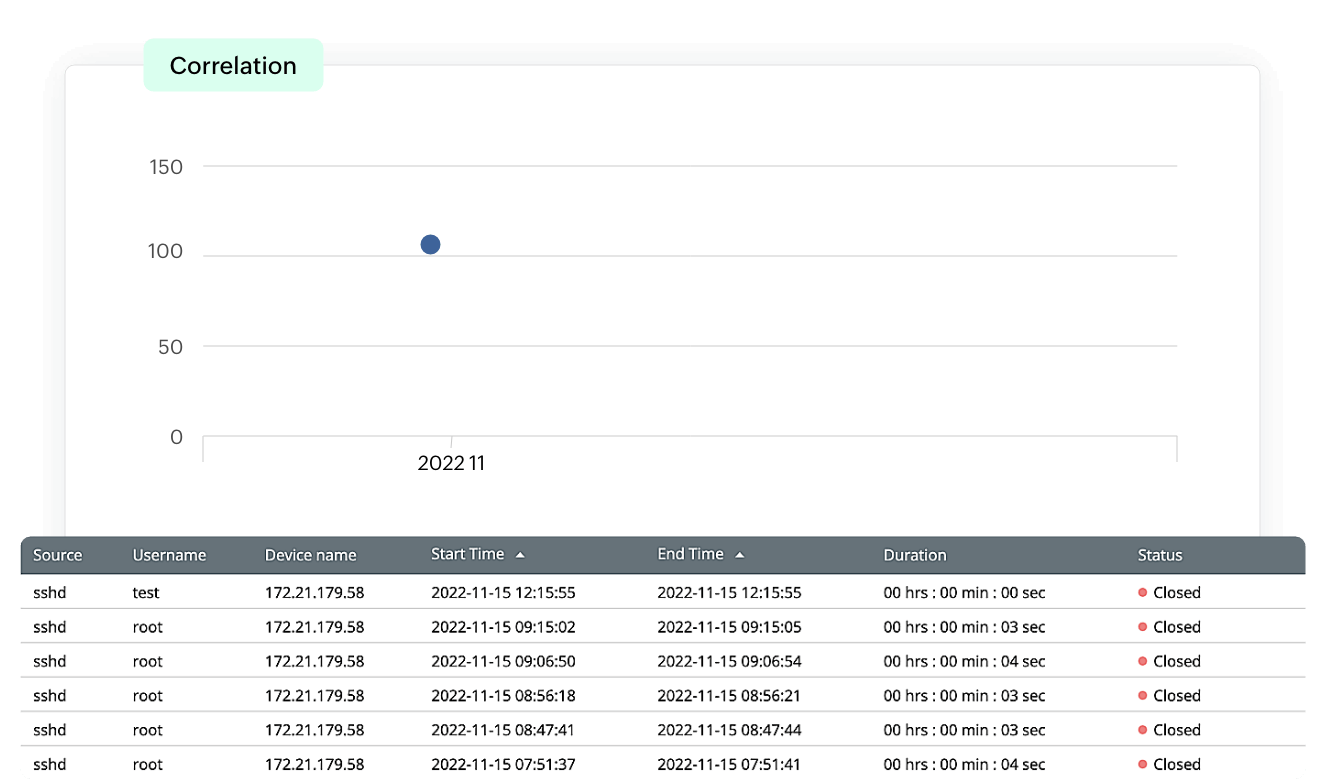The height and width of the screenshot is (779, 1325).
Task: Click the Correlation tab label
Action: [233, 66]
